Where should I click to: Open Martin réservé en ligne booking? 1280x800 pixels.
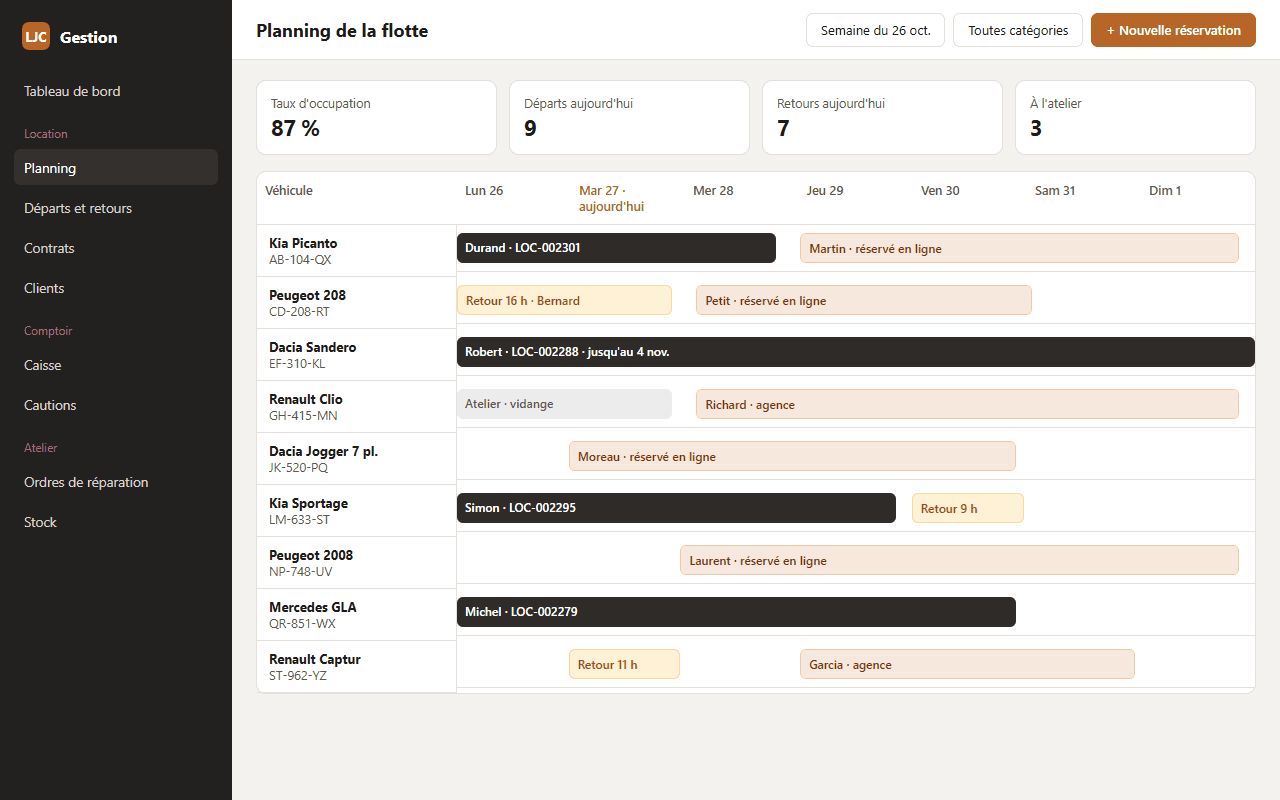pos(1019,248)
